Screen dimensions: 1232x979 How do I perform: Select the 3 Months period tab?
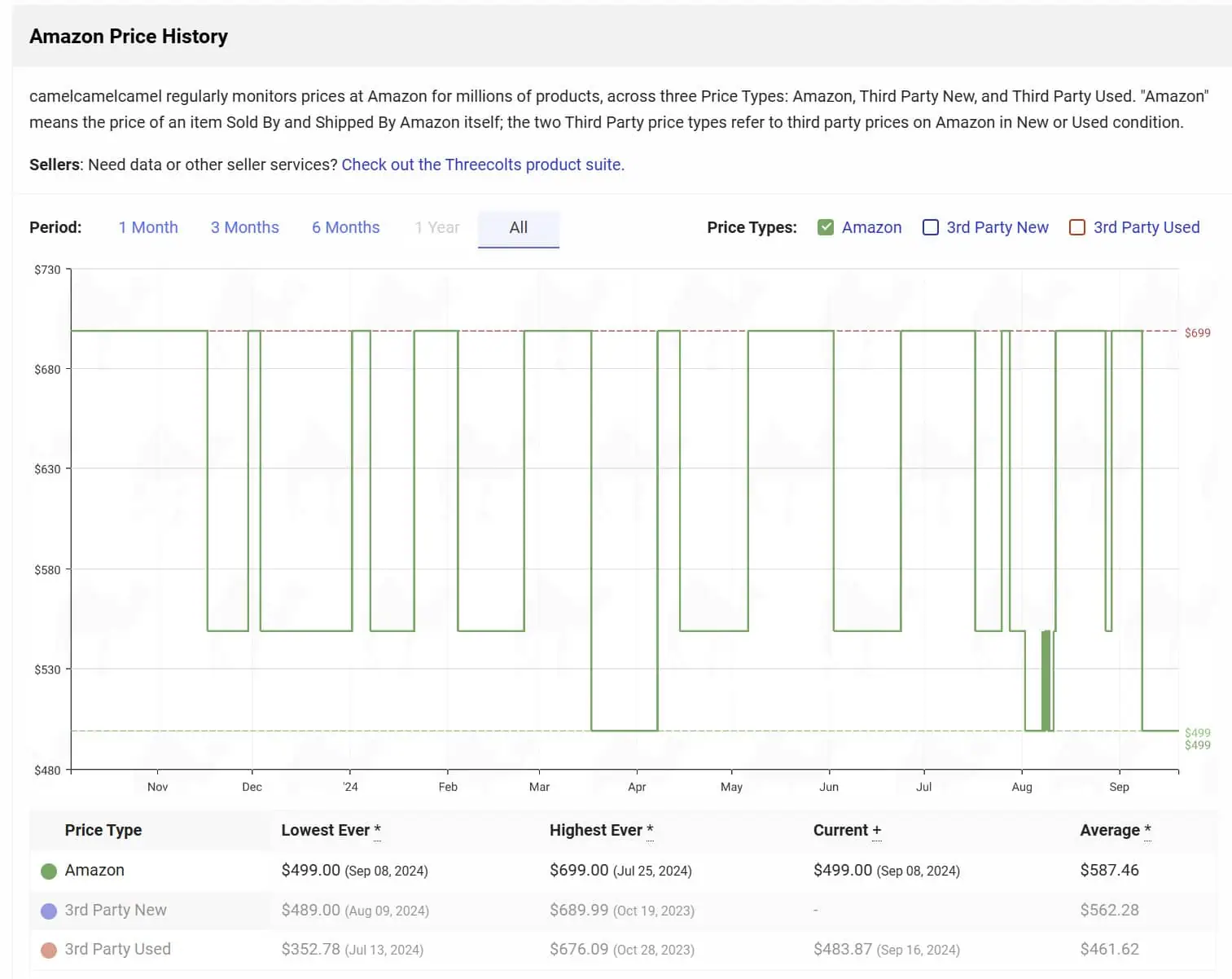click(x=244, y=227)
